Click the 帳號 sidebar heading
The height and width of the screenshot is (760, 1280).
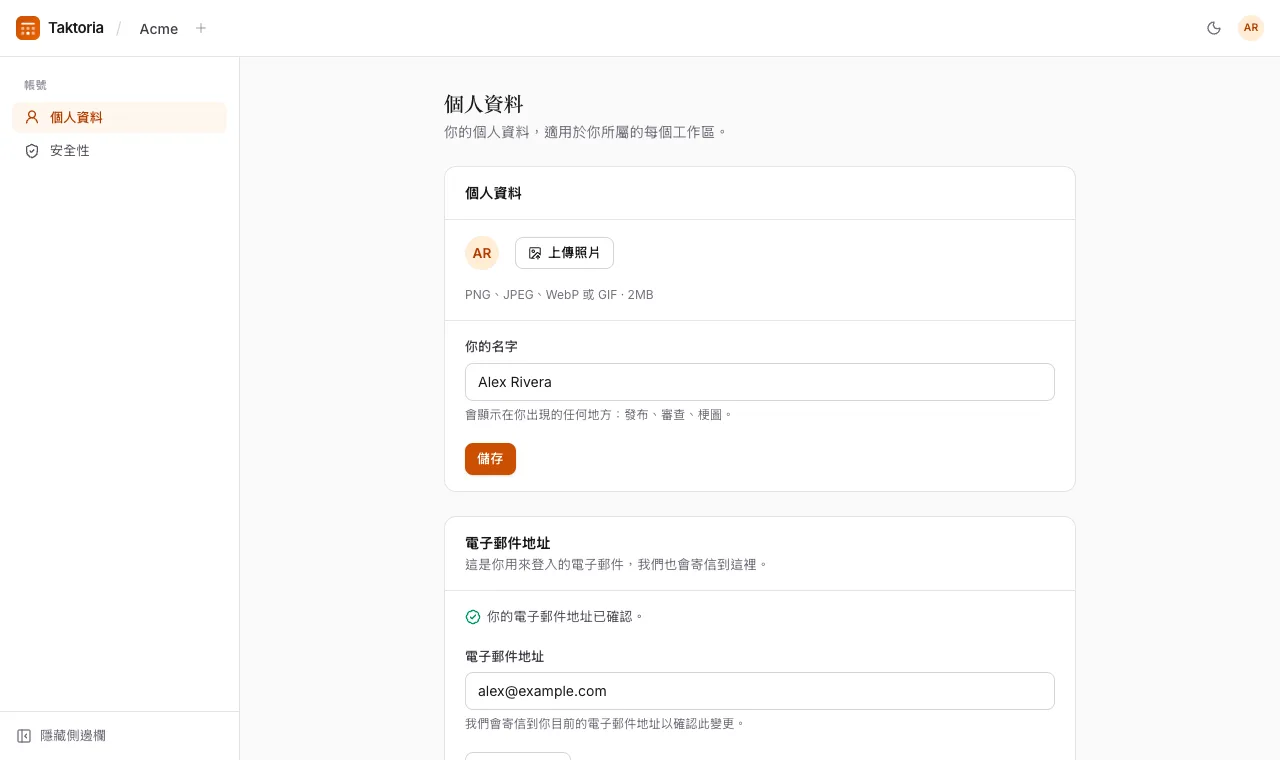click(x=36, y=85)
